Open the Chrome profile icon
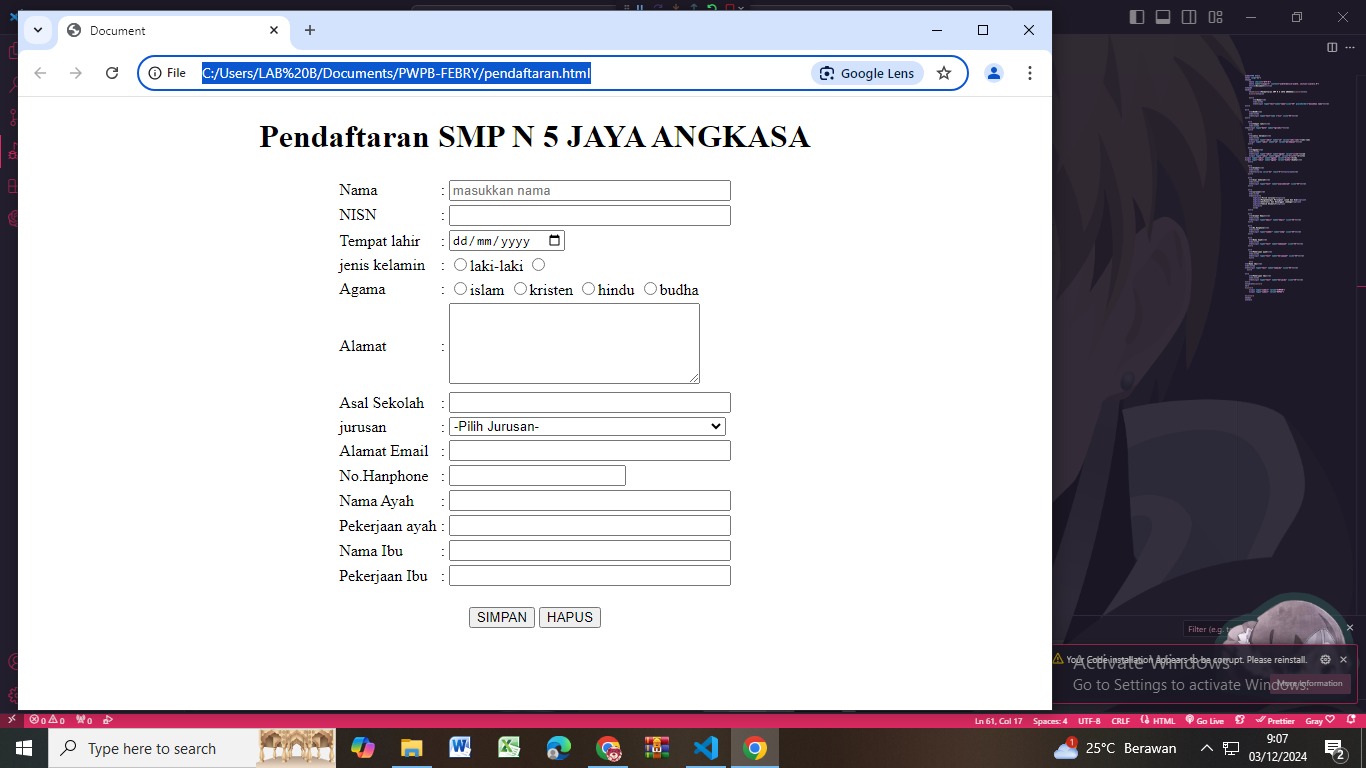The image size is (1366, 768). click(993, 72)
